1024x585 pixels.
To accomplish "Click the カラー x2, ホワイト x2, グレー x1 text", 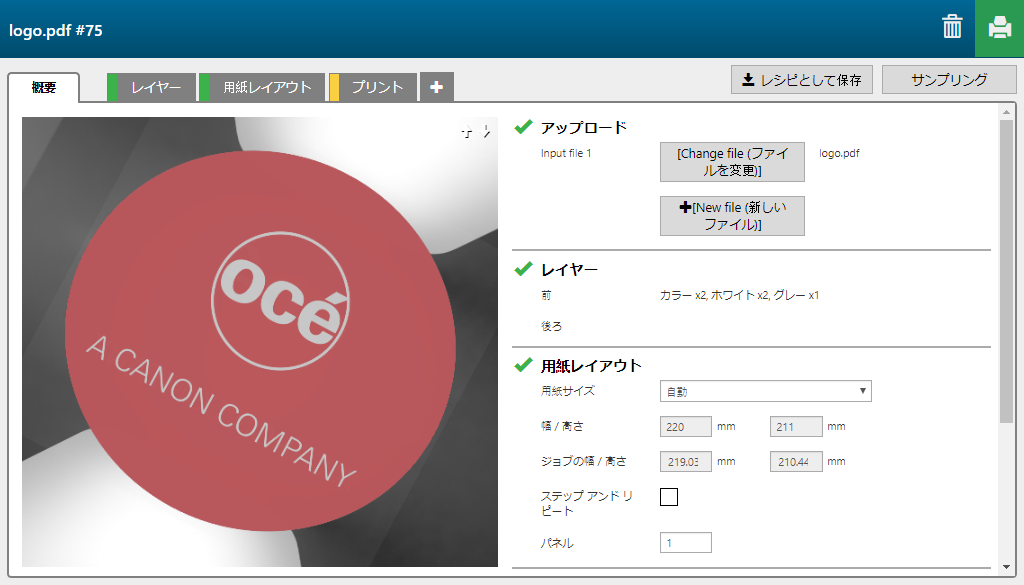I will point(739,295).
